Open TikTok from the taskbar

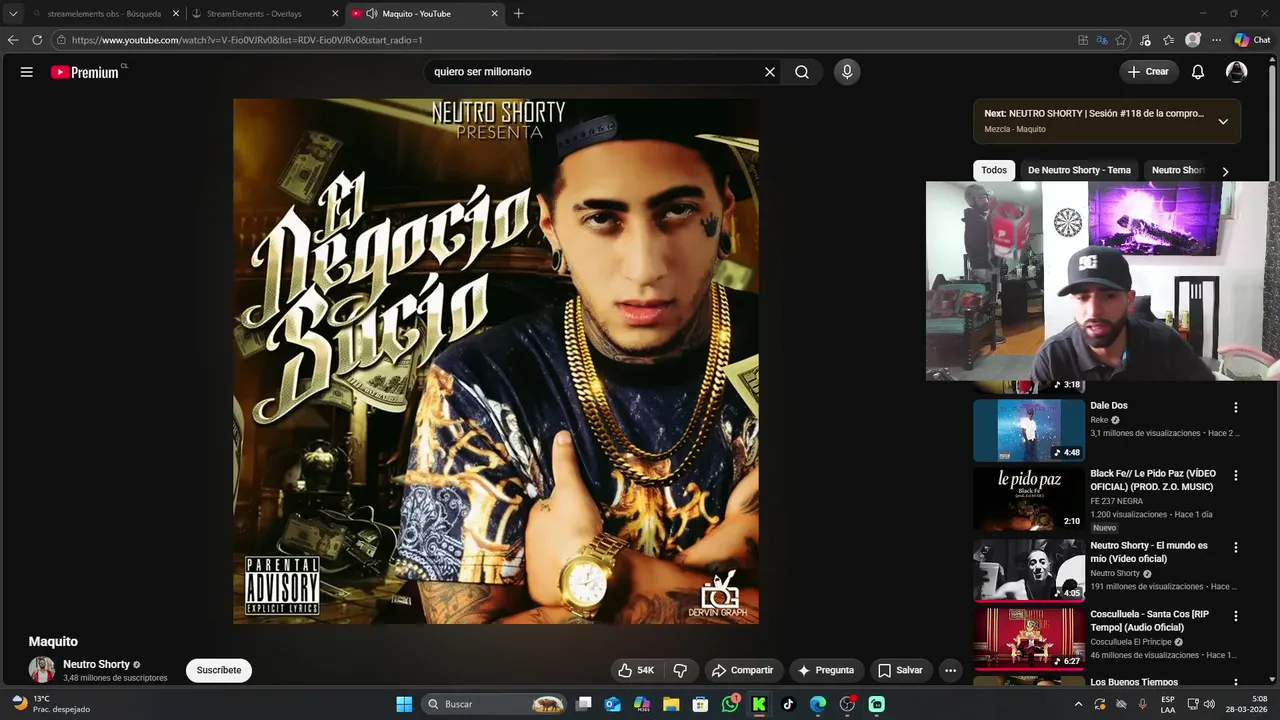(788, 704)
